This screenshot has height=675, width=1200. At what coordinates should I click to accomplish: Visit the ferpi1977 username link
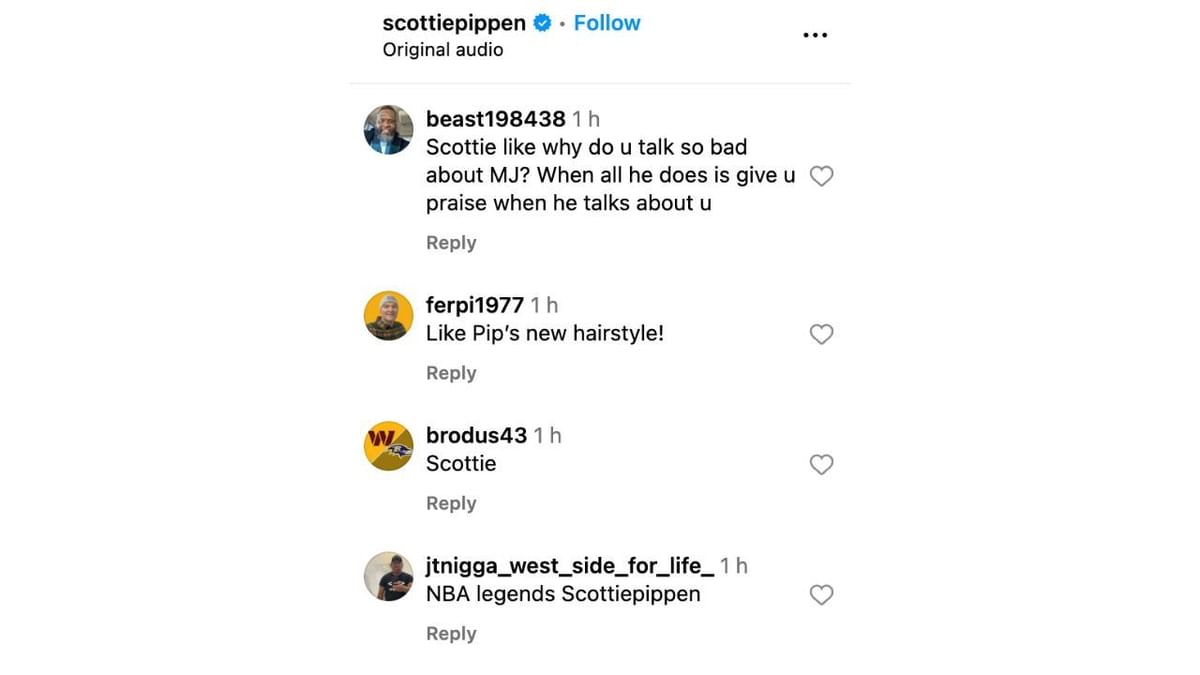click(x=475, y=305)
